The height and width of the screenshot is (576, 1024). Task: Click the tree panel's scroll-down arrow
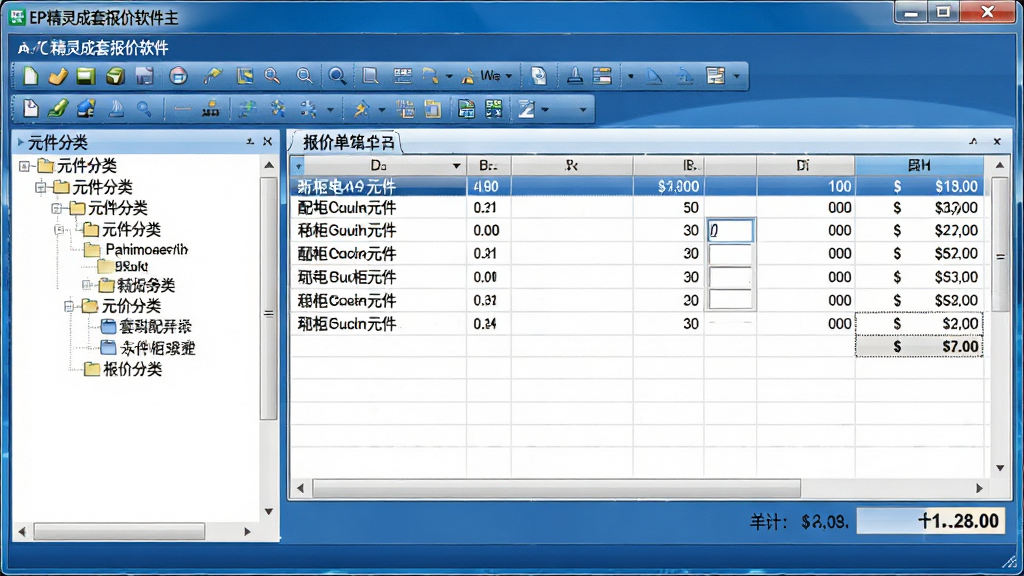(x=268, y=511)
